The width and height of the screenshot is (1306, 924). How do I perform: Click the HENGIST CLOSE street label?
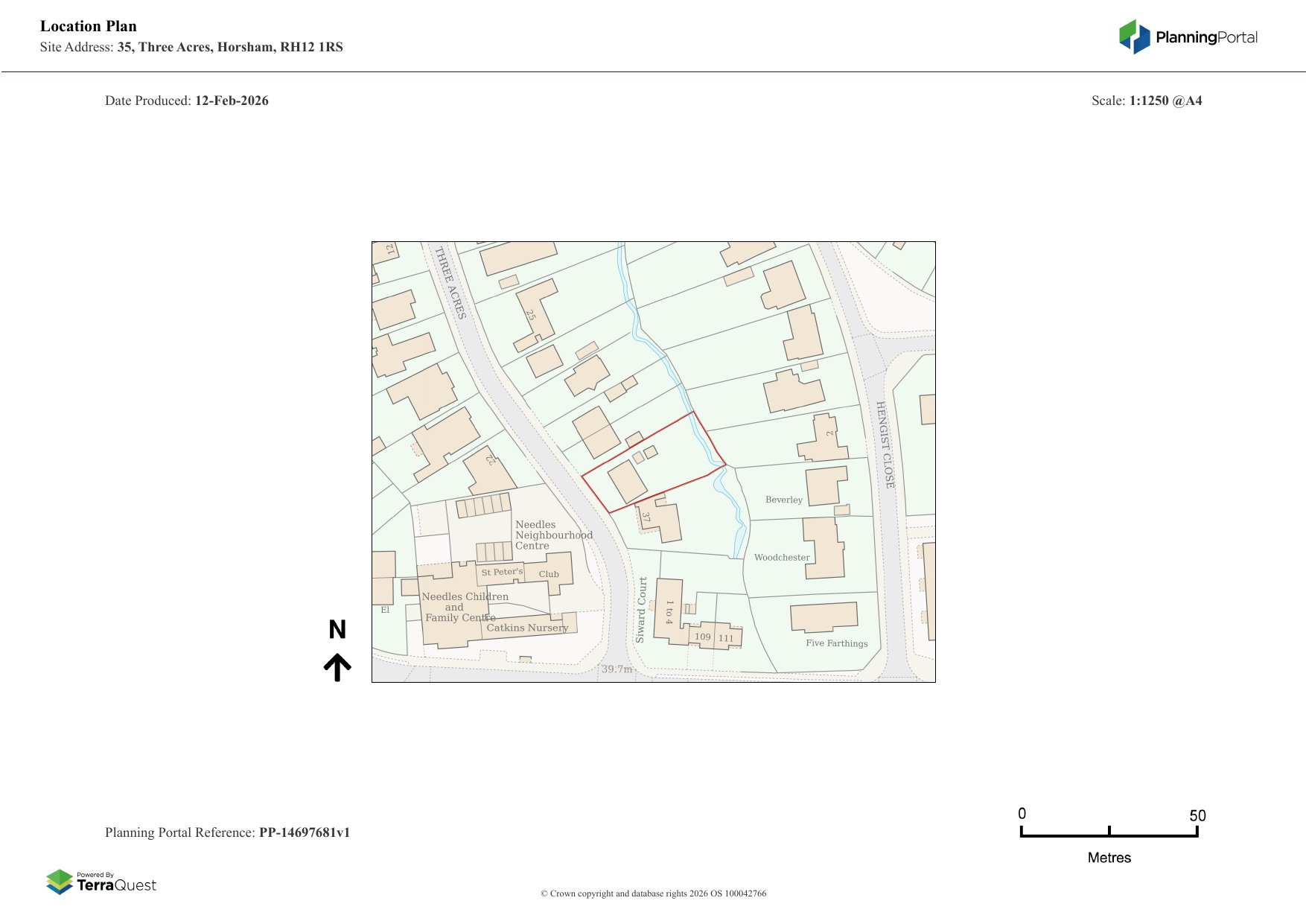(x=884, y=445)
